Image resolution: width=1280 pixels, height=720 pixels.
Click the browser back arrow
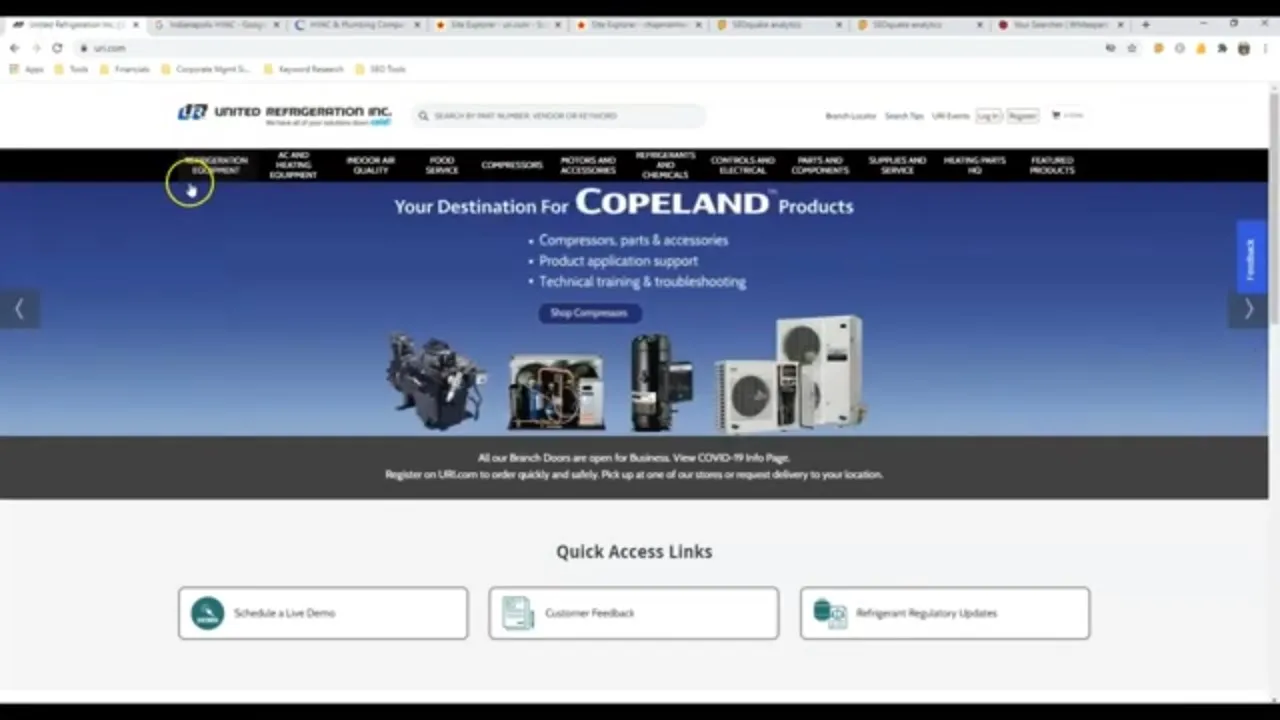pos(14,48)
